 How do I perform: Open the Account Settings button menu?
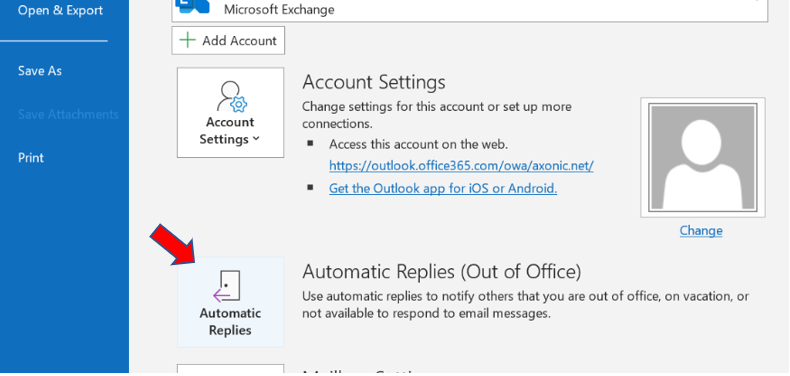tap(230, 112)
